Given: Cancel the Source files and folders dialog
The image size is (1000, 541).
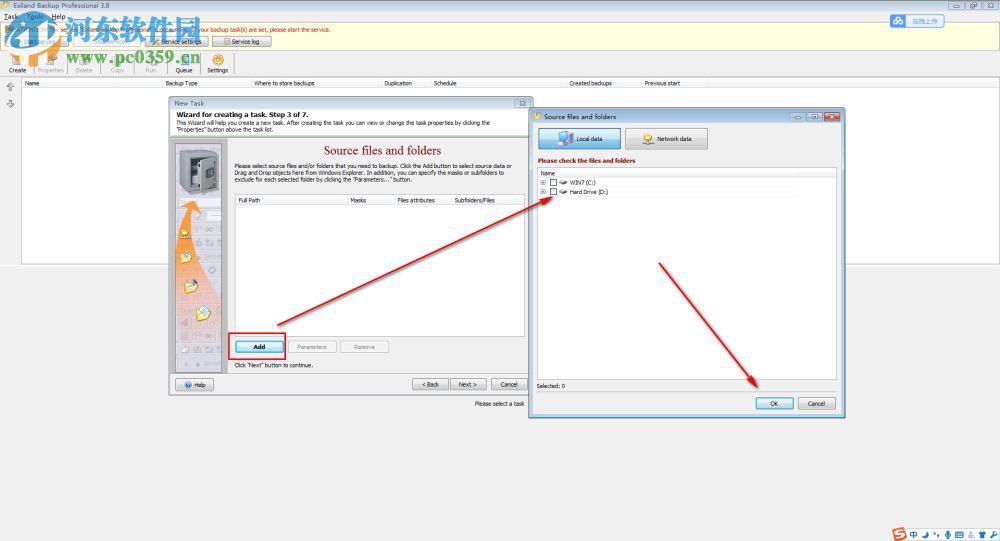Looking at the screenshot, I should click(x=816, y=404).
